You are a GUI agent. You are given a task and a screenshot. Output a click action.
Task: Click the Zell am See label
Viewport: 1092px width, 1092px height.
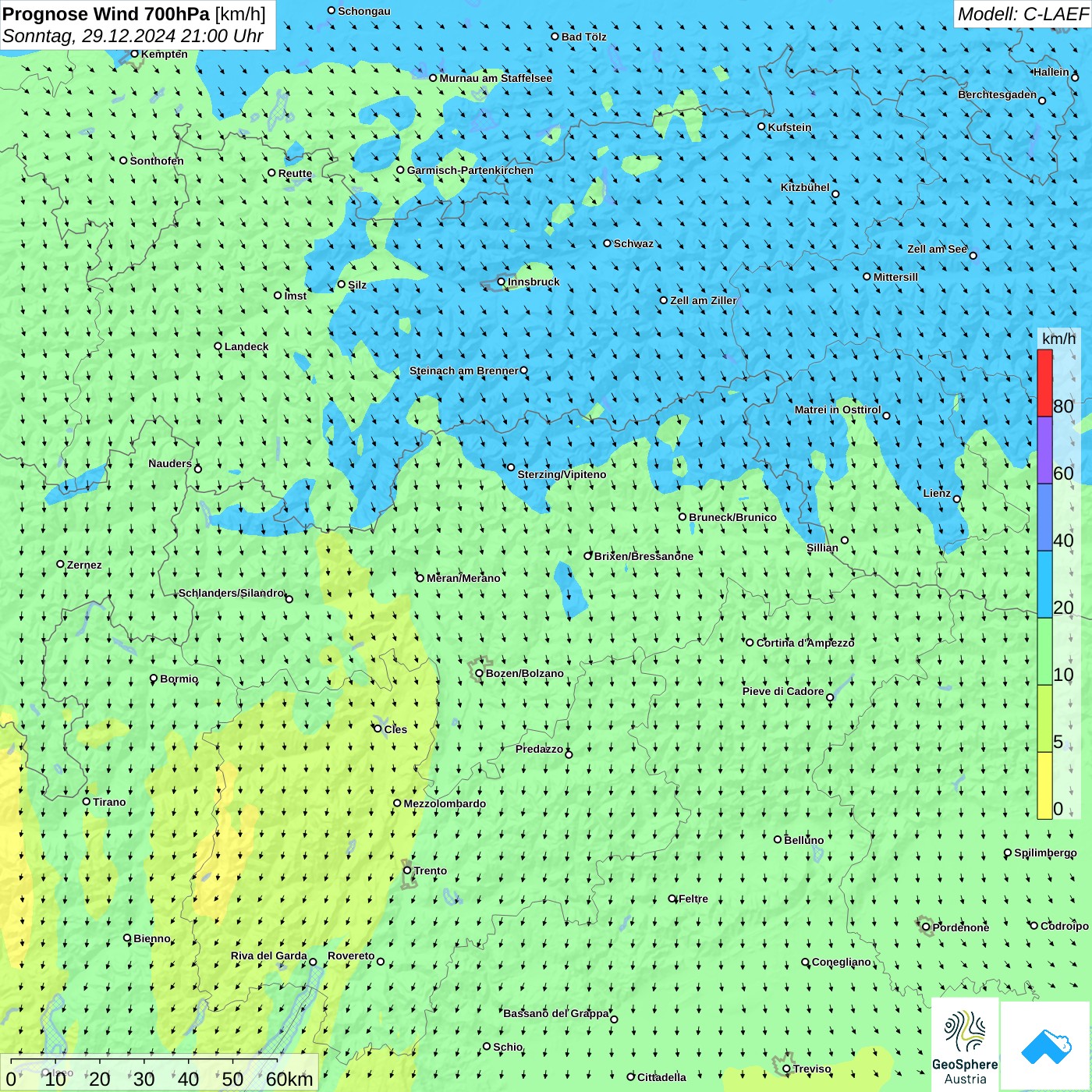937,249
